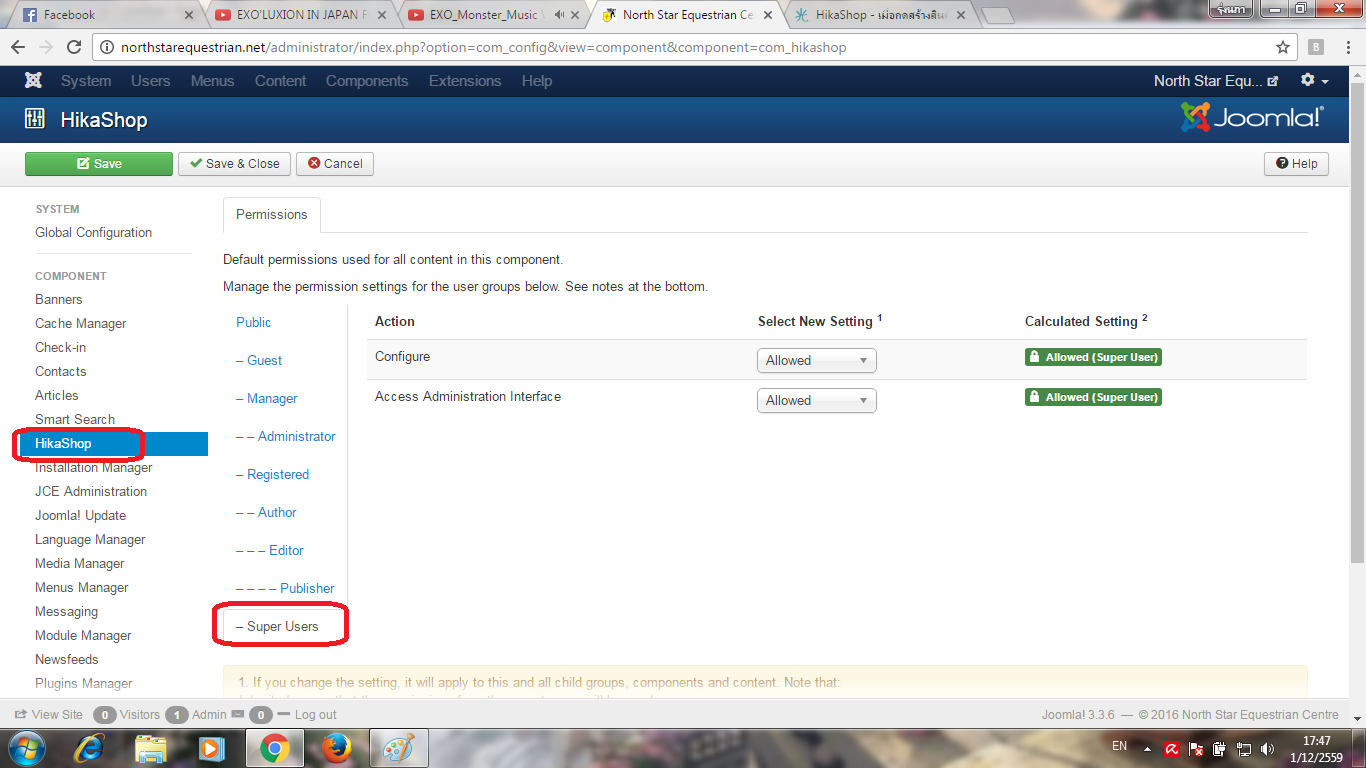This screenshot has height=768, width=1366.
Task: Click the bookmark star in address bar
Action: [1283, 47]
